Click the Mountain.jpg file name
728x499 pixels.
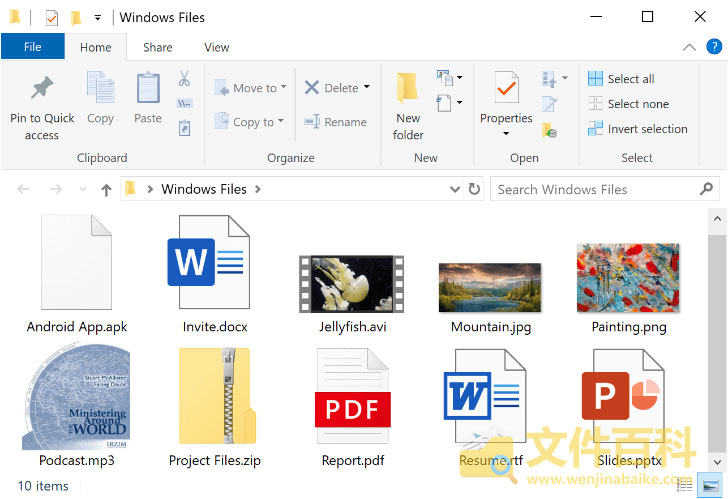(x=491, y=327)
